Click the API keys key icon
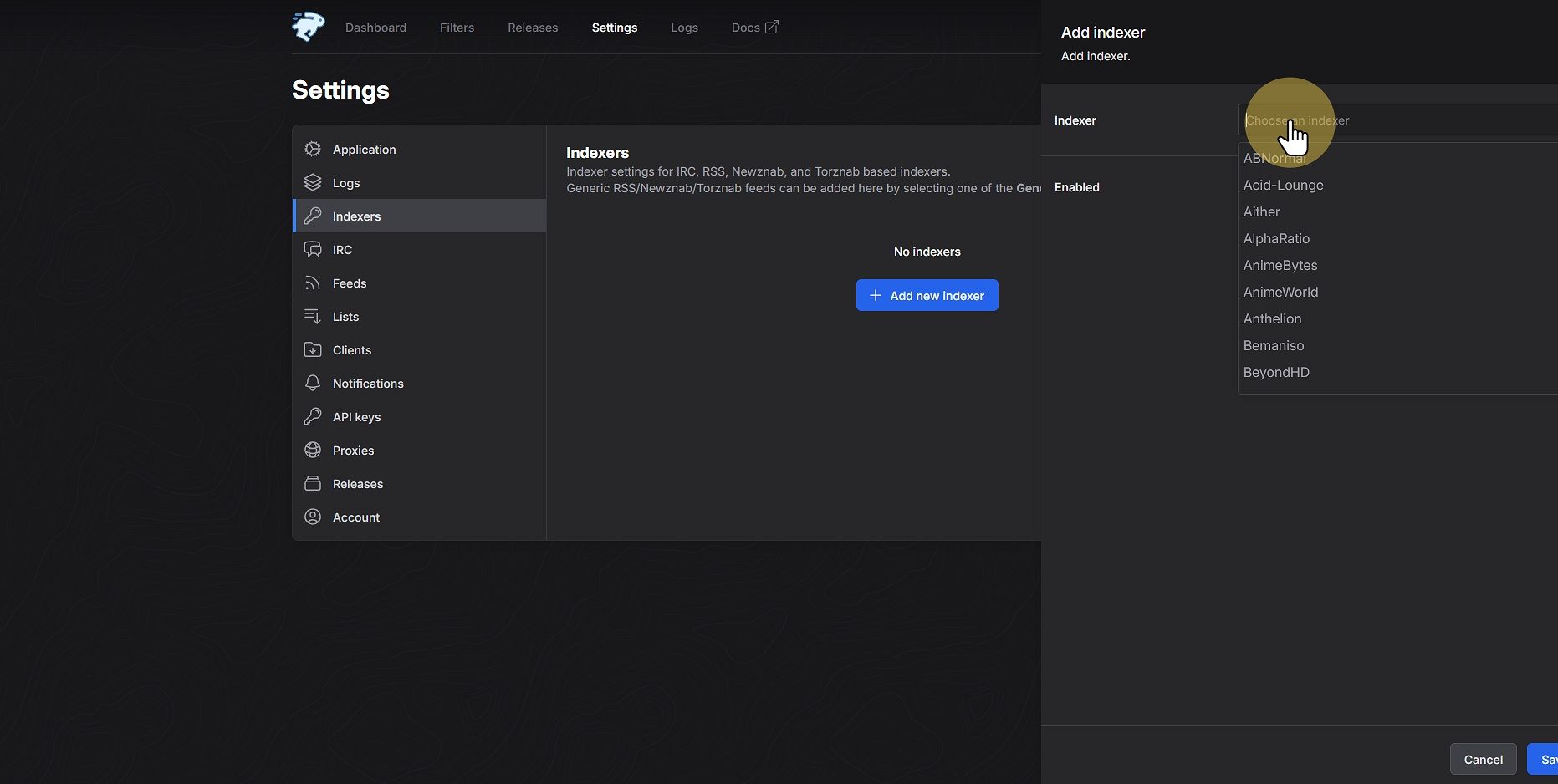Viewport: 1558px width, 784px height. (313, 416)
